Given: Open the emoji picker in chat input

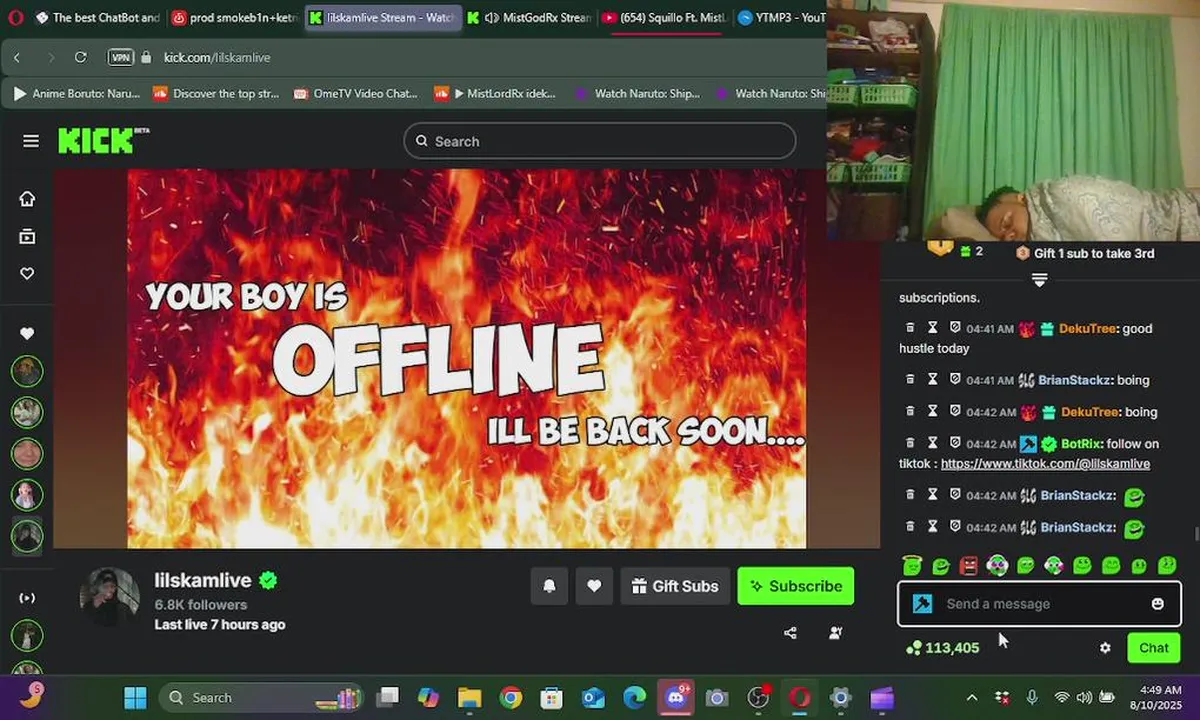Looking at the screenshot, I should [1157, 604].
